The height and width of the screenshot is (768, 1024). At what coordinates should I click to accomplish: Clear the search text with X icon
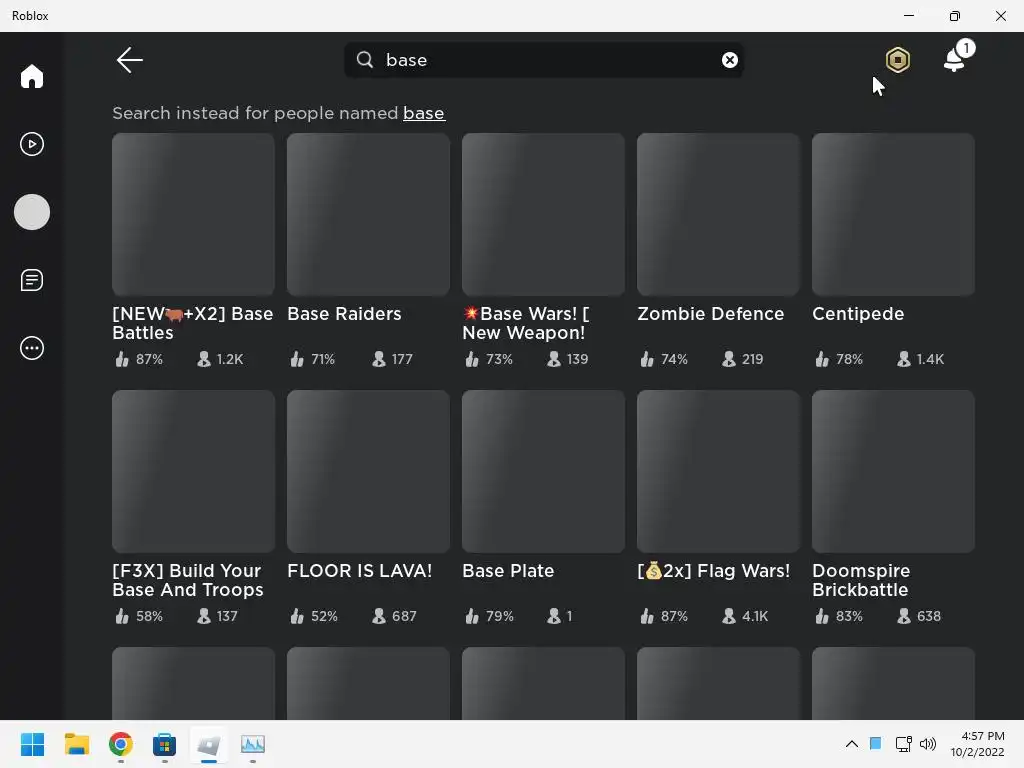pos(729,60)
